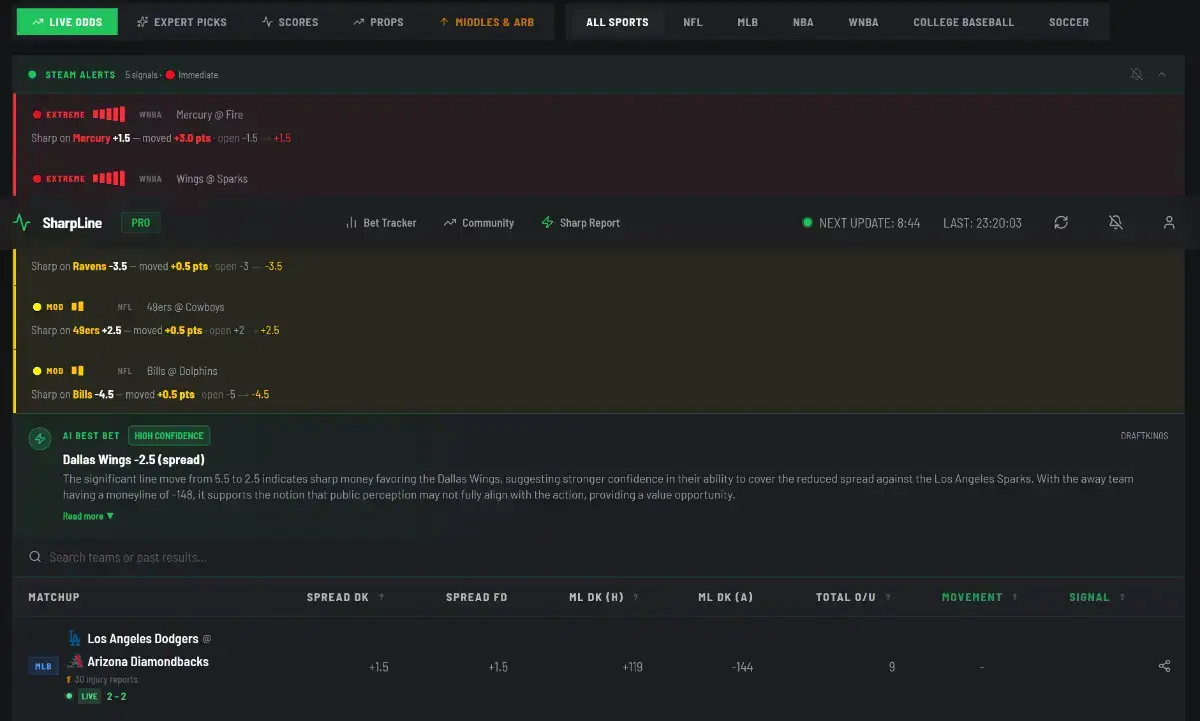Mute Steam Alerts with bell icon
This screenshot has width=1200, height=721.
pos(1137,74)
